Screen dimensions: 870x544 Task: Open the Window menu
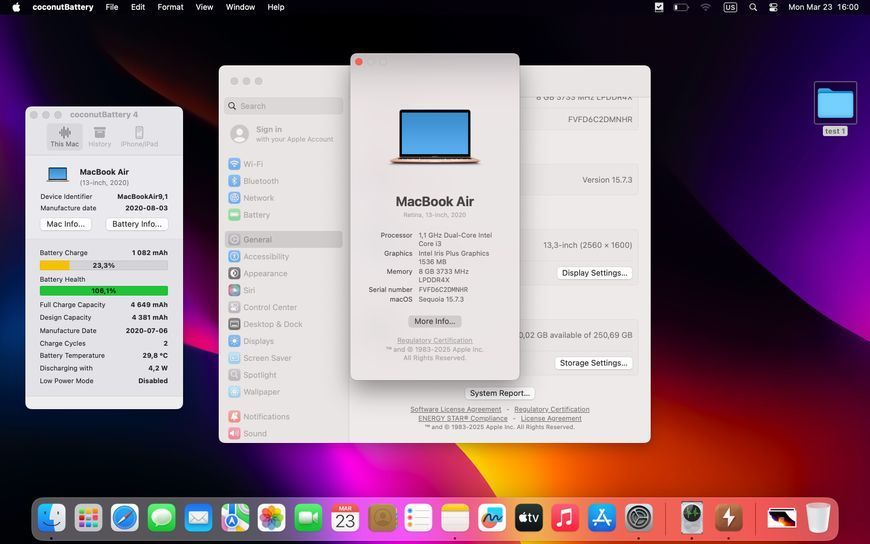pos(240,7)
